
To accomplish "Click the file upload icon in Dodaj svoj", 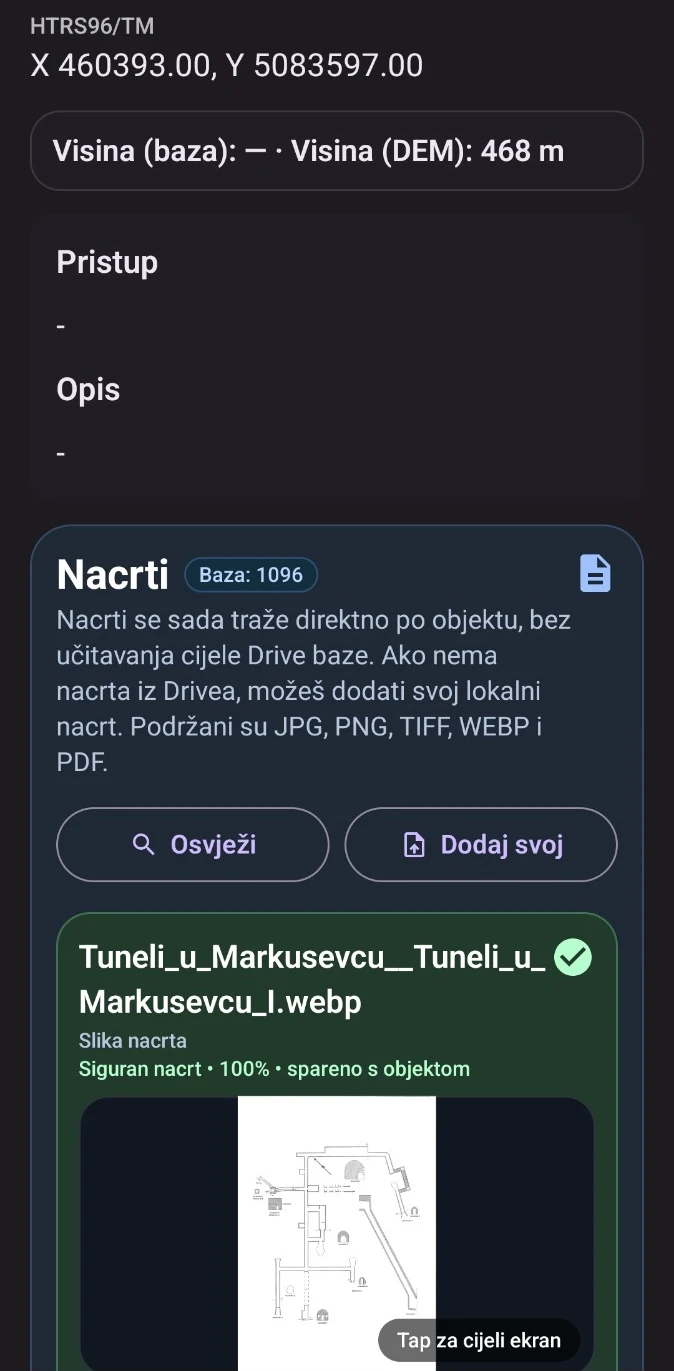I will [x=414, y=845].
